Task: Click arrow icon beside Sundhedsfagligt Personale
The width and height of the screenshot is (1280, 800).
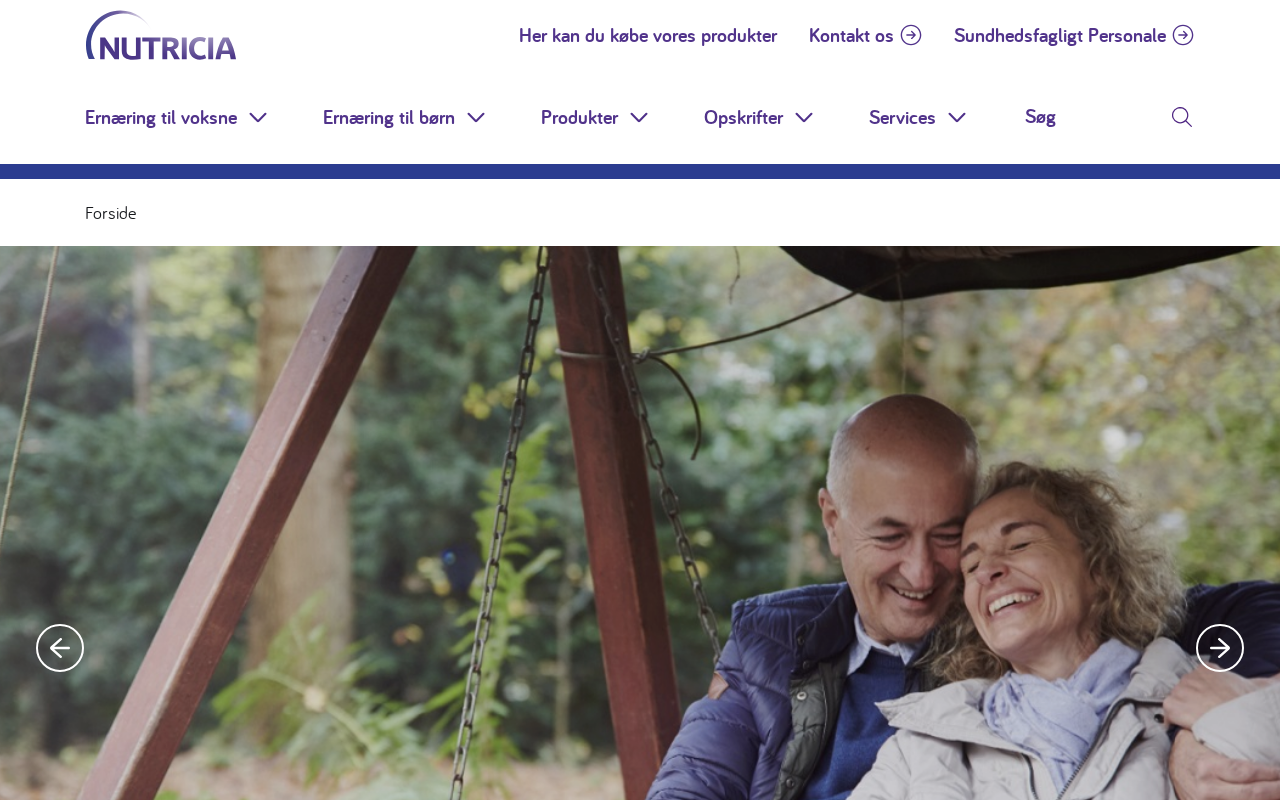Action: [x=1183, y=35]
